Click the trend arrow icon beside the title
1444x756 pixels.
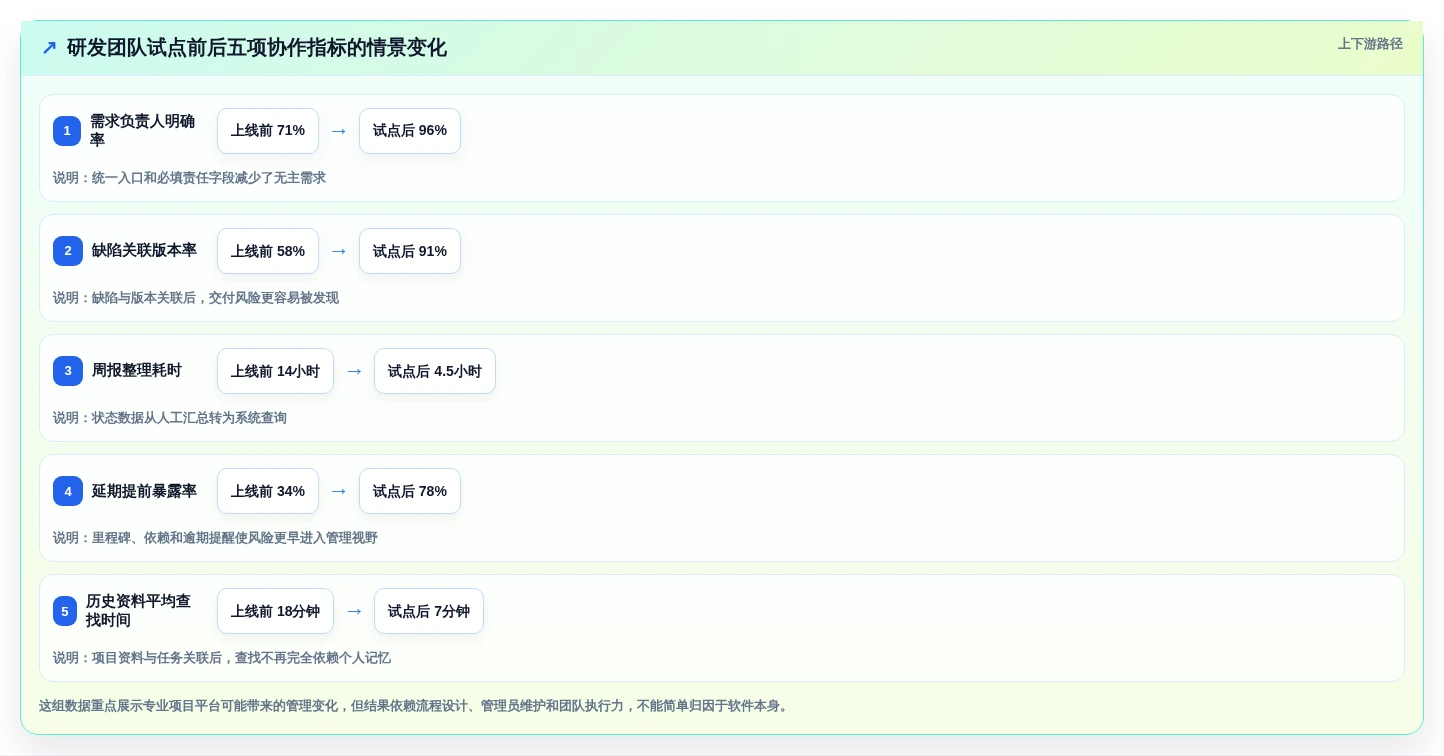coord(49,48)
